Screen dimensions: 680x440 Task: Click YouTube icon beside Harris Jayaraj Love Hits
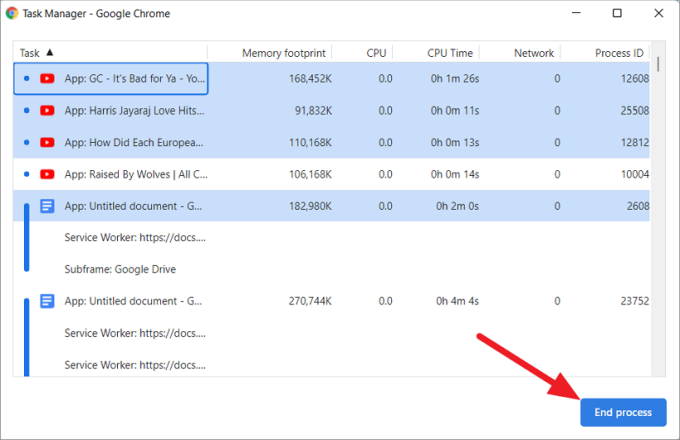point(47,110)
